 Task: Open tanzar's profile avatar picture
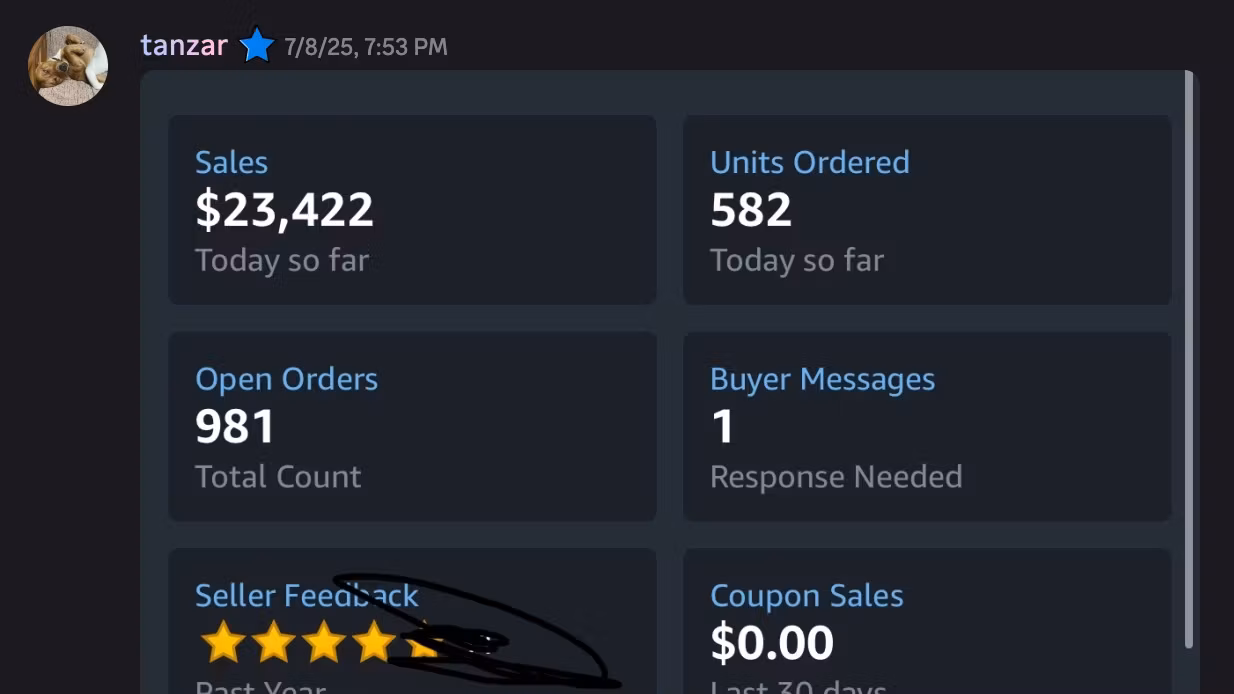tap(68, 66)
